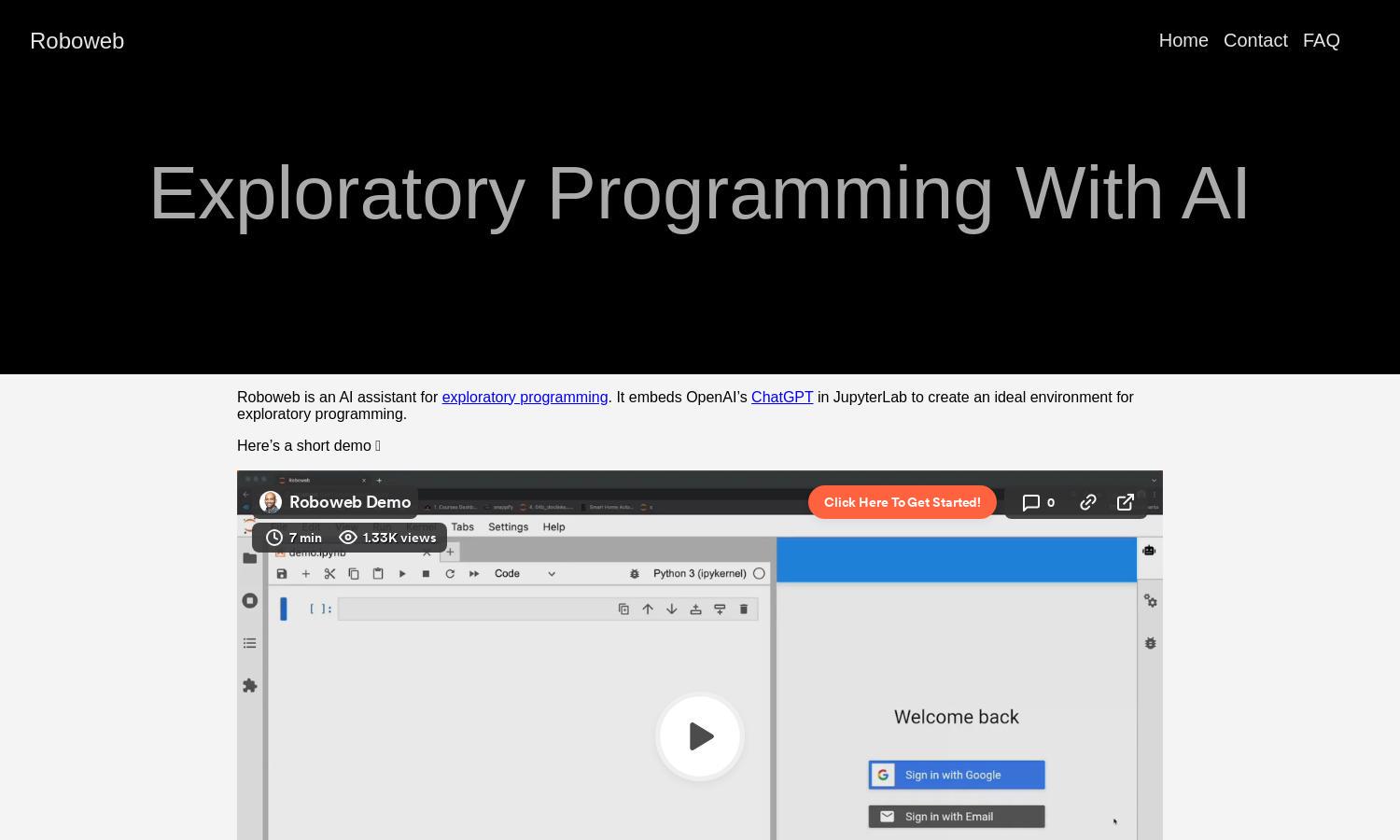The height and width of the screenshot is (840, 1400).
Task: Click Sign in with Email
Action: pos(957,817)
